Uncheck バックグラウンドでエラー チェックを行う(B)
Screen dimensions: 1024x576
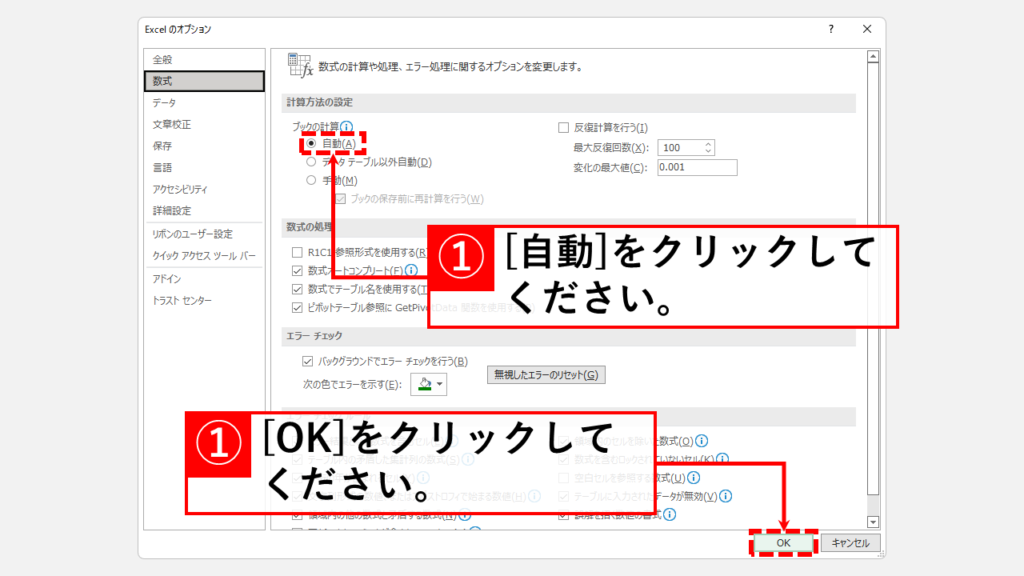[x=308, y=361]
